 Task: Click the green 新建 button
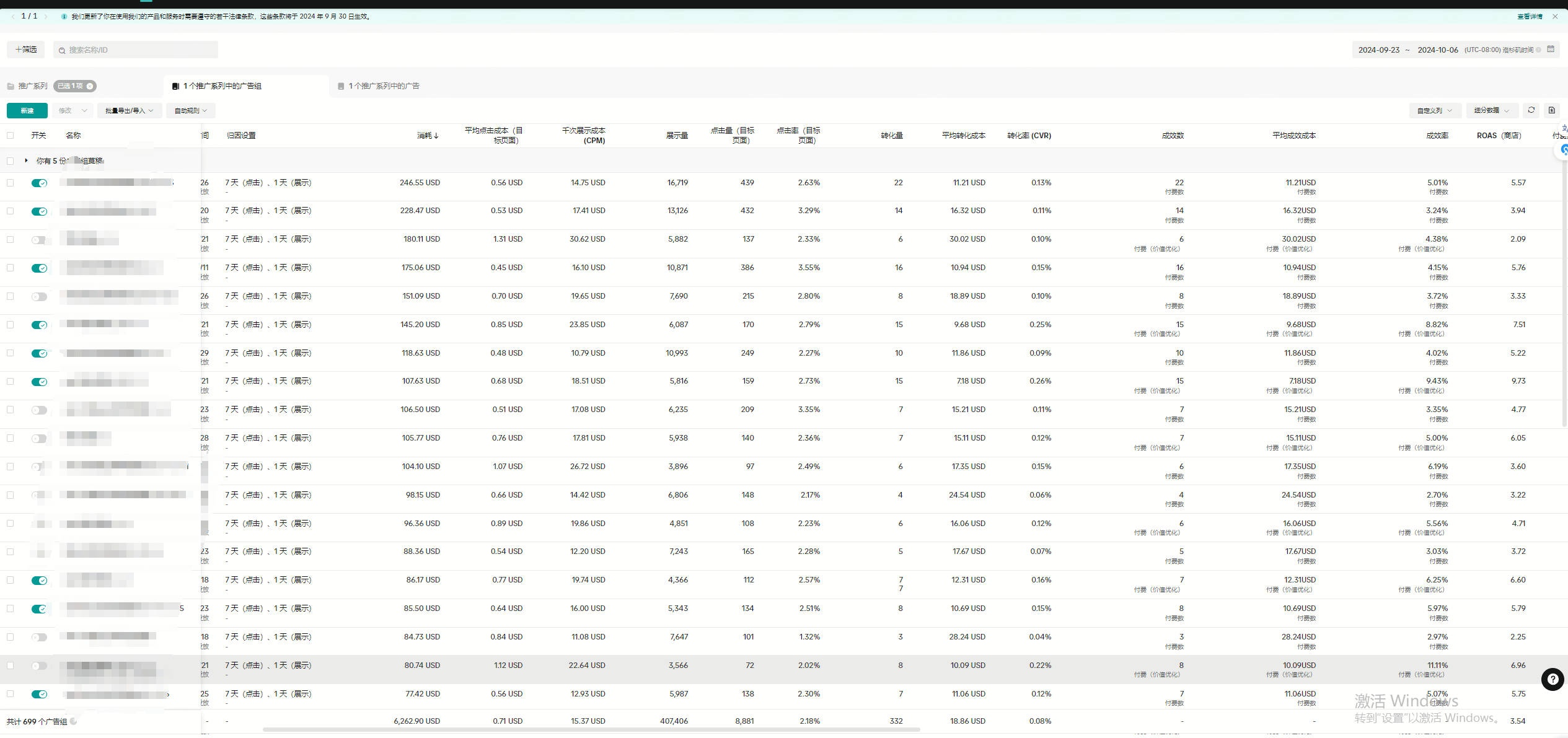click(x=27, y=110)
